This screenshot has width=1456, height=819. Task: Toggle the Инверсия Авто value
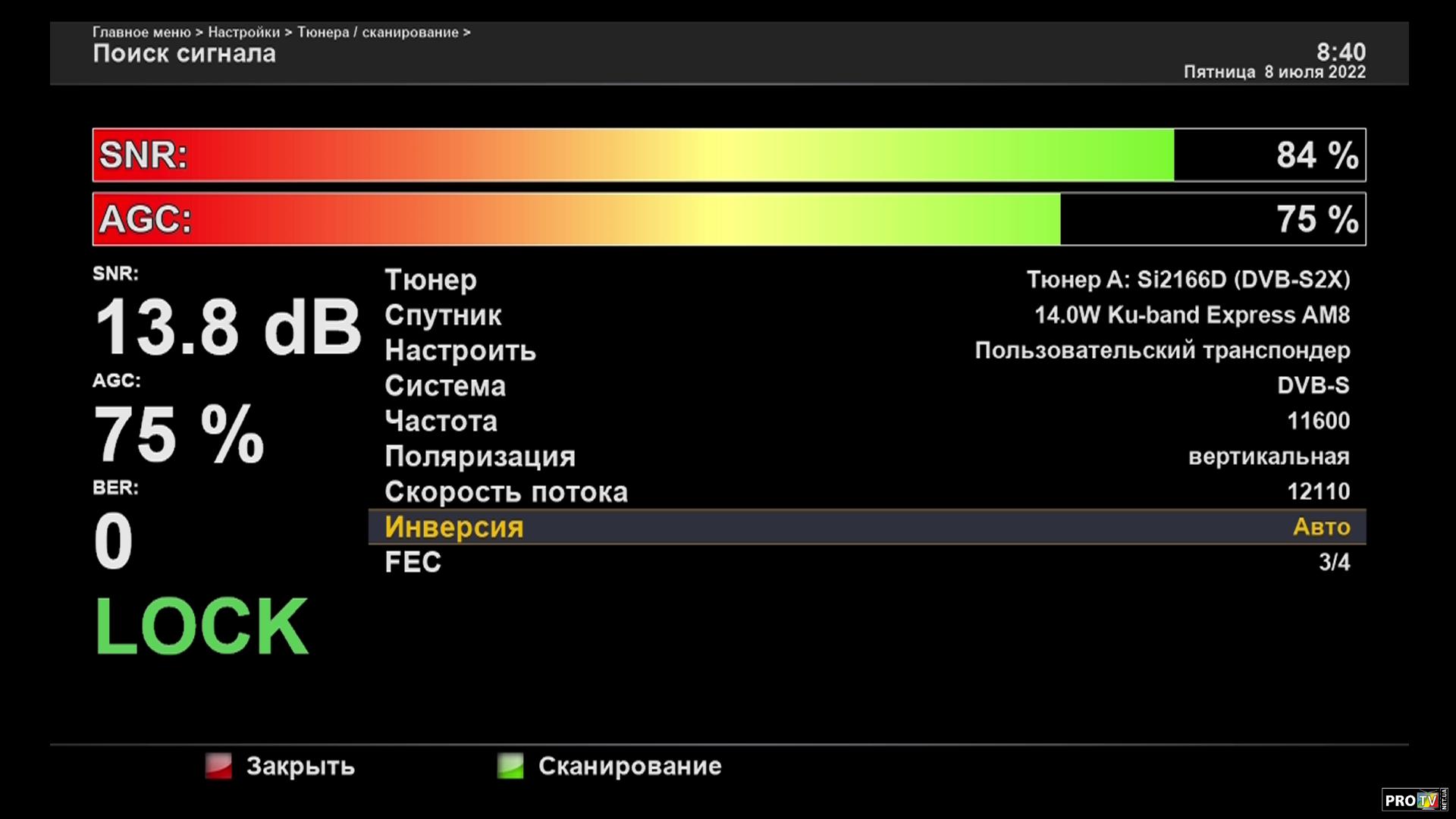1321,527
